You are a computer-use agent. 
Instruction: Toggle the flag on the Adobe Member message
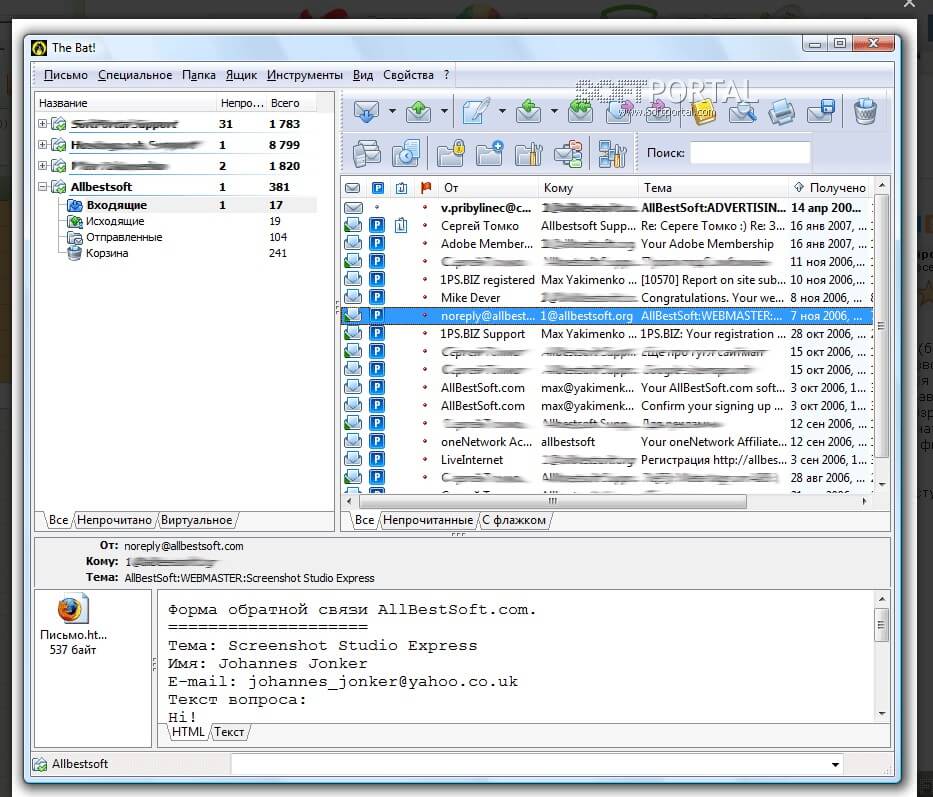point(425,243)
